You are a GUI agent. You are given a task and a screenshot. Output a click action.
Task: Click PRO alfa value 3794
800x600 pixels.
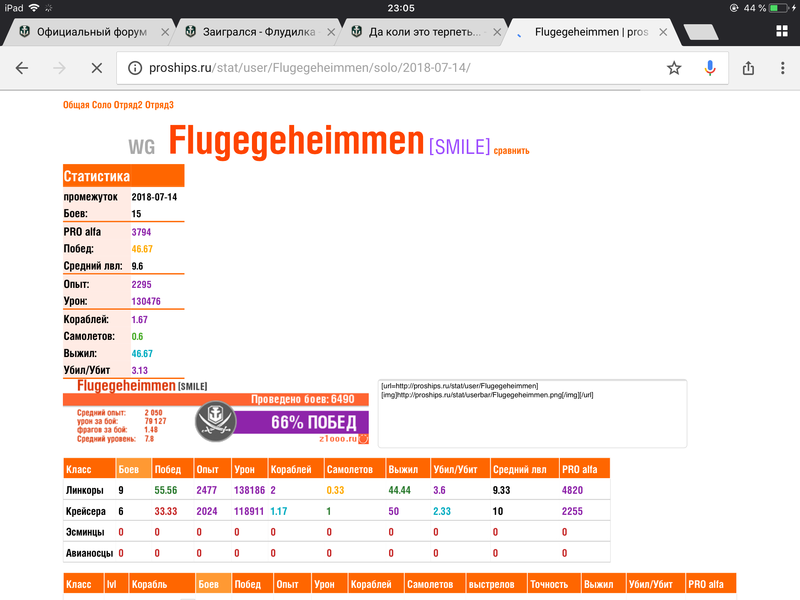[141, 232]
